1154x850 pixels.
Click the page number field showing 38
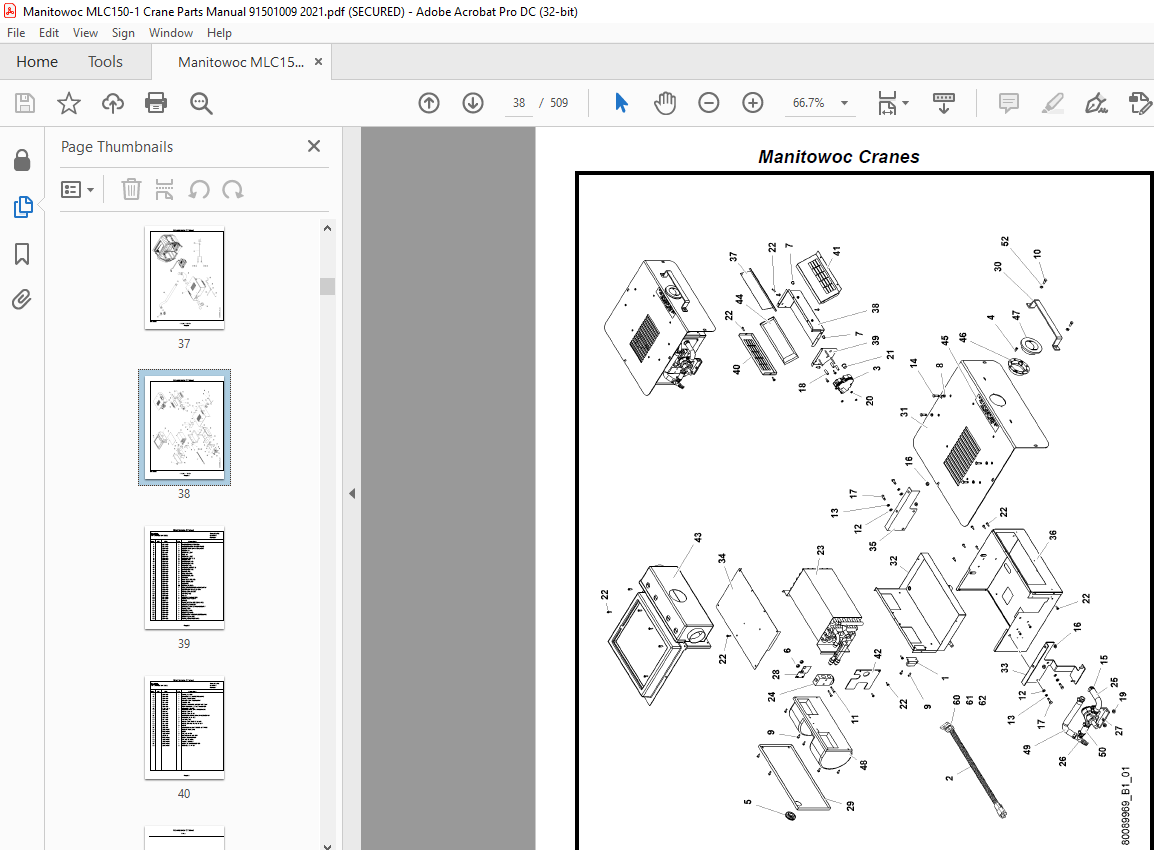519,103
